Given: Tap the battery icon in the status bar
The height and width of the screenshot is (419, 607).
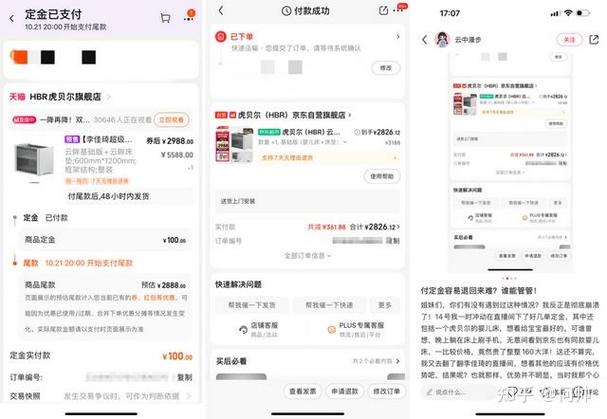Looking at the screenshot, I should [x=583, y=13].
